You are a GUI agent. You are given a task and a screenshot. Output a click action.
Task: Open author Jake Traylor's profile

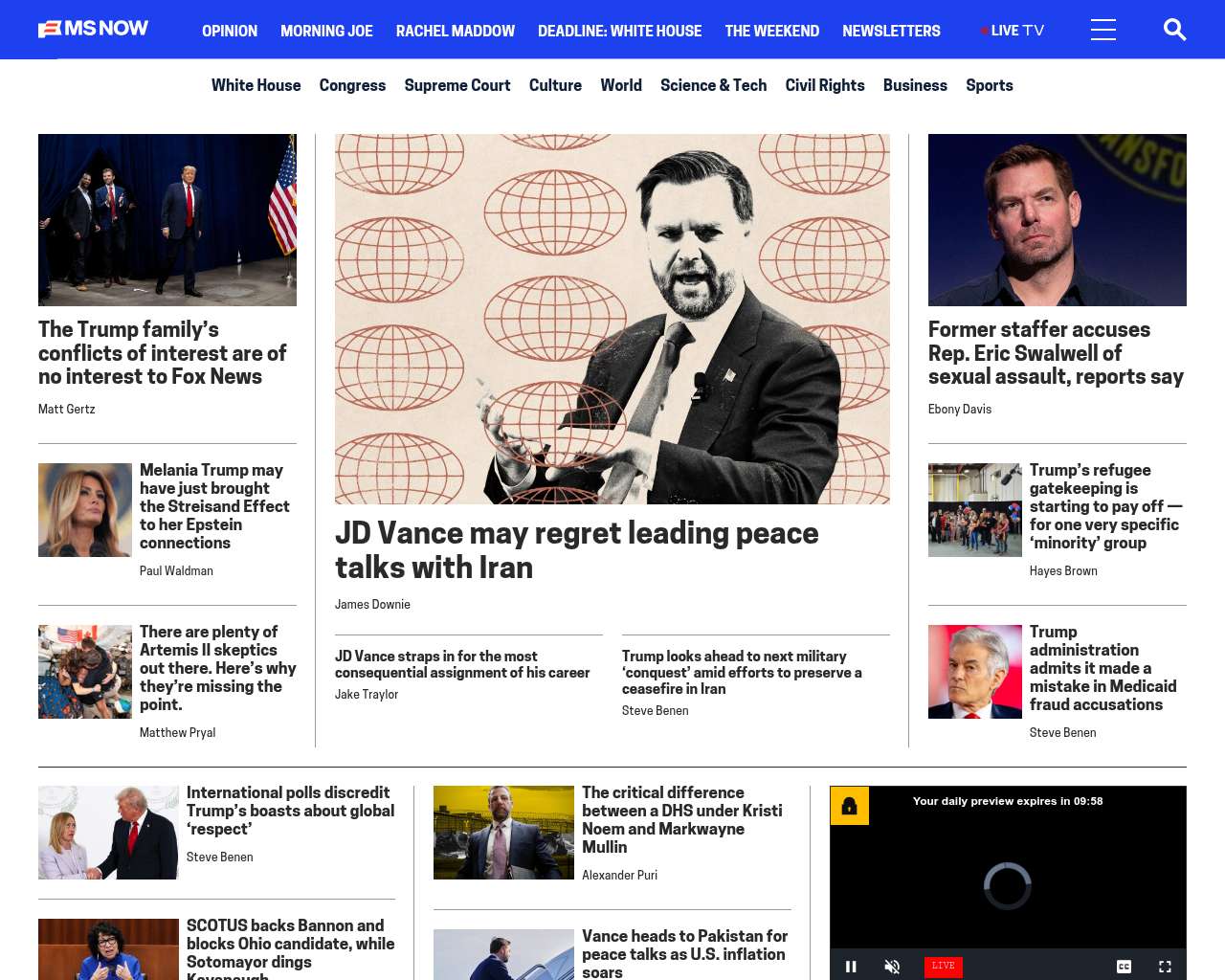(x=367, y=694)
